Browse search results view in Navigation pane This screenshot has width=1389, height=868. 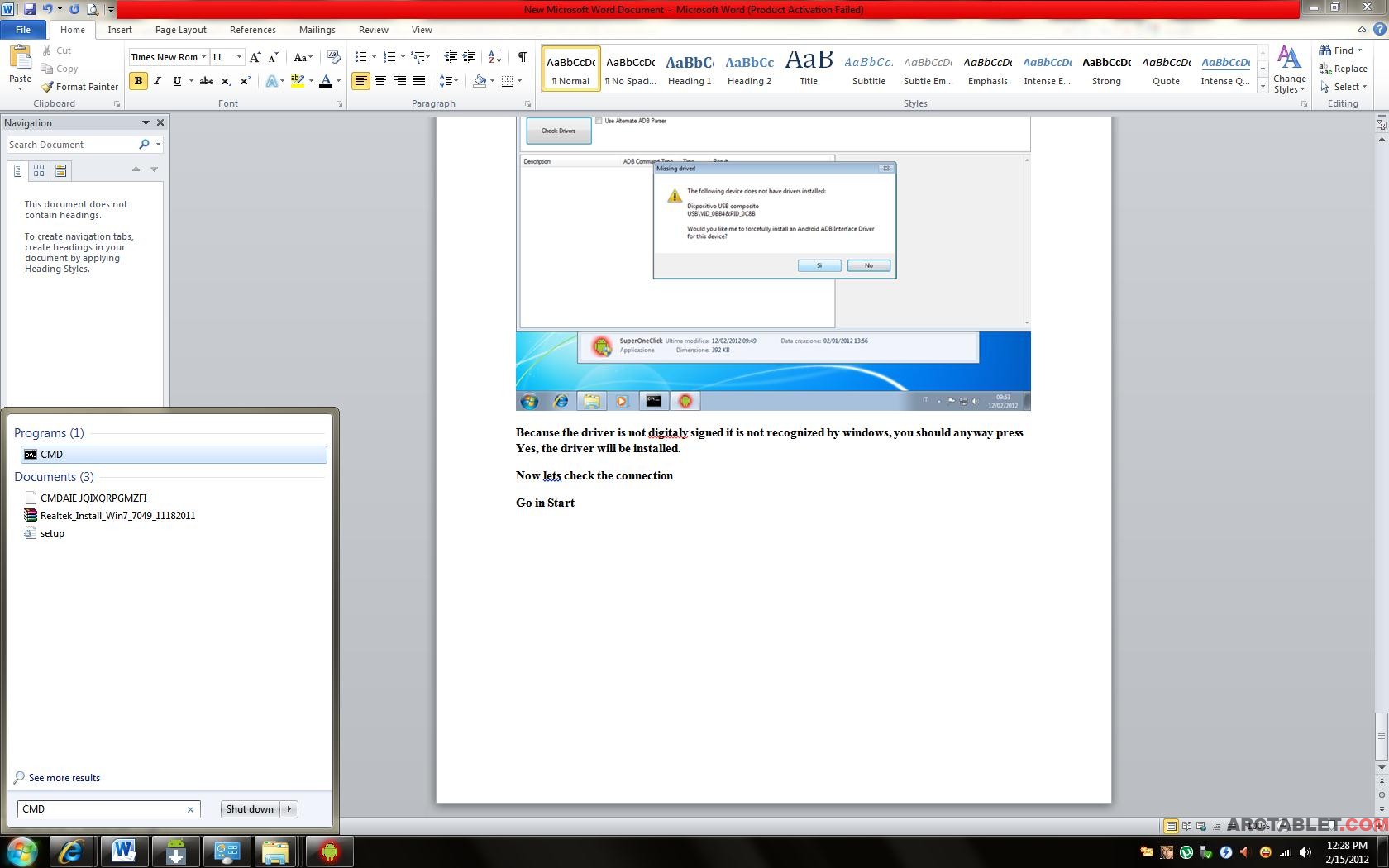coord(60,170)
